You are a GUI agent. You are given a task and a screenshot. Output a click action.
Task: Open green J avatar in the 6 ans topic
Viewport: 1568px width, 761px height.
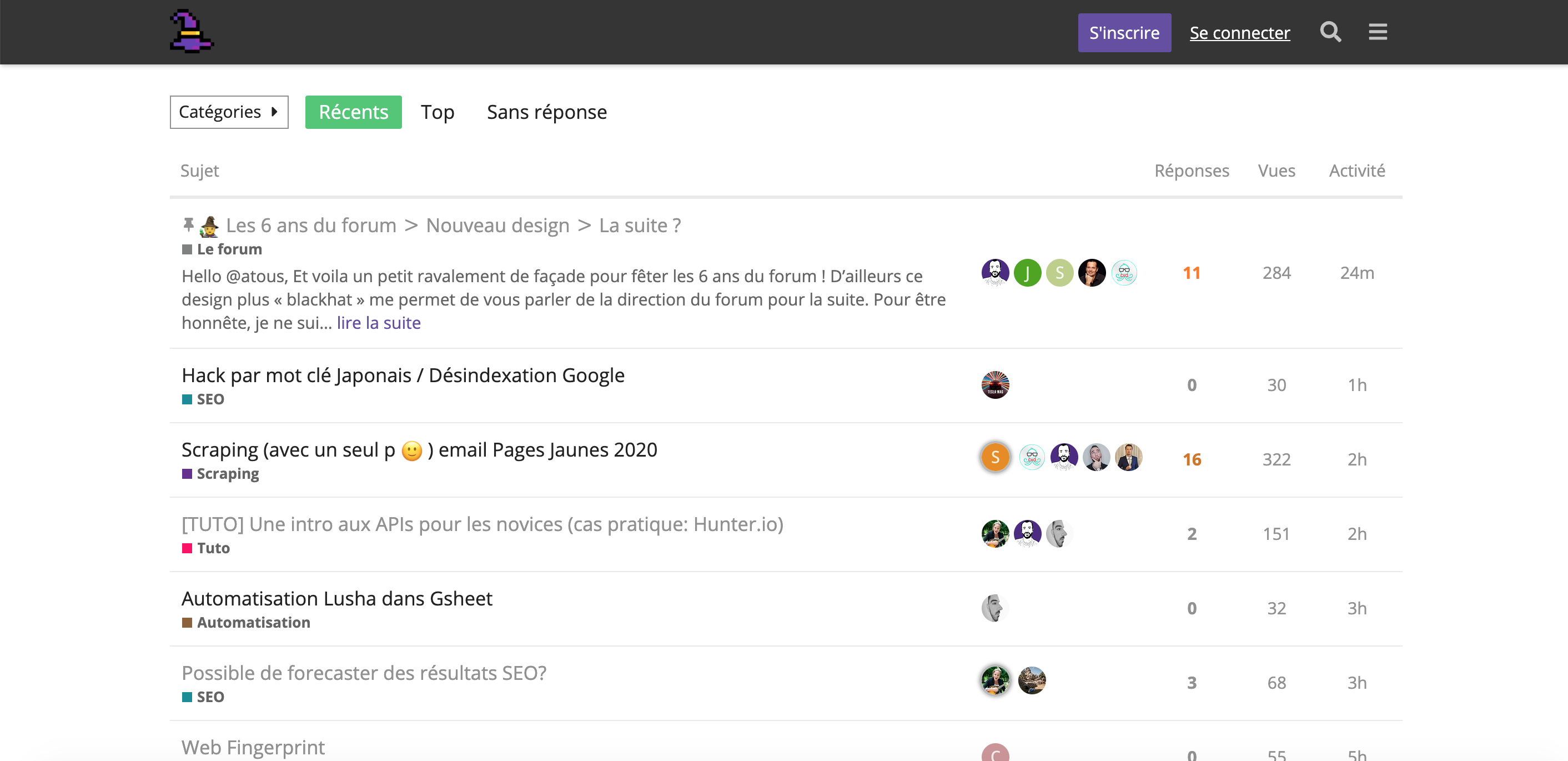click(x=1028, y=273)
